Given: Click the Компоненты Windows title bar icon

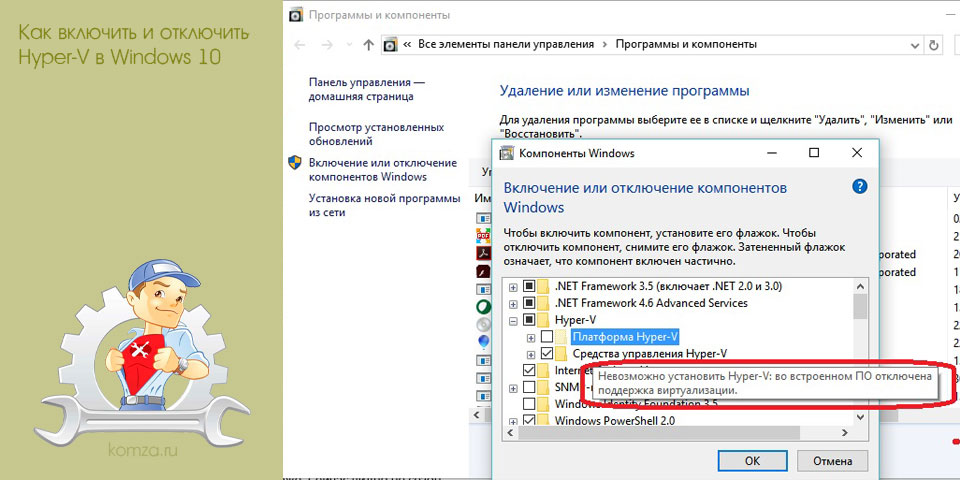Looking at the screenshot, I should click(x=506, y=153).
